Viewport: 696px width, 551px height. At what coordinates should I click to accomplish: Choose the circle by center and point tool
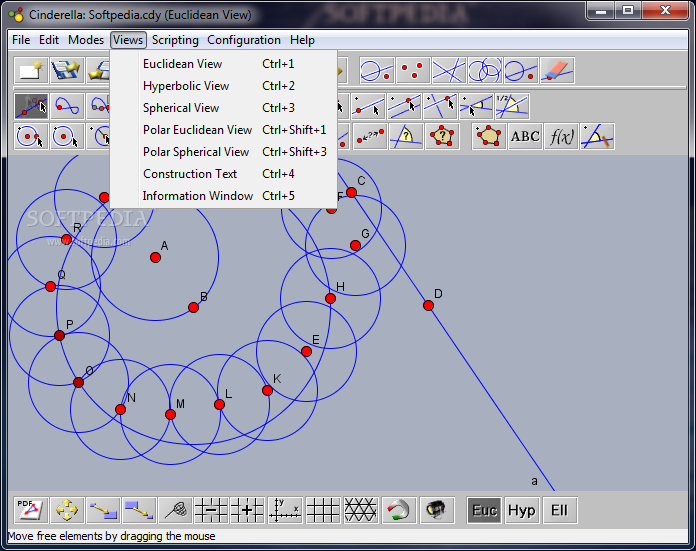click(31, 136)
